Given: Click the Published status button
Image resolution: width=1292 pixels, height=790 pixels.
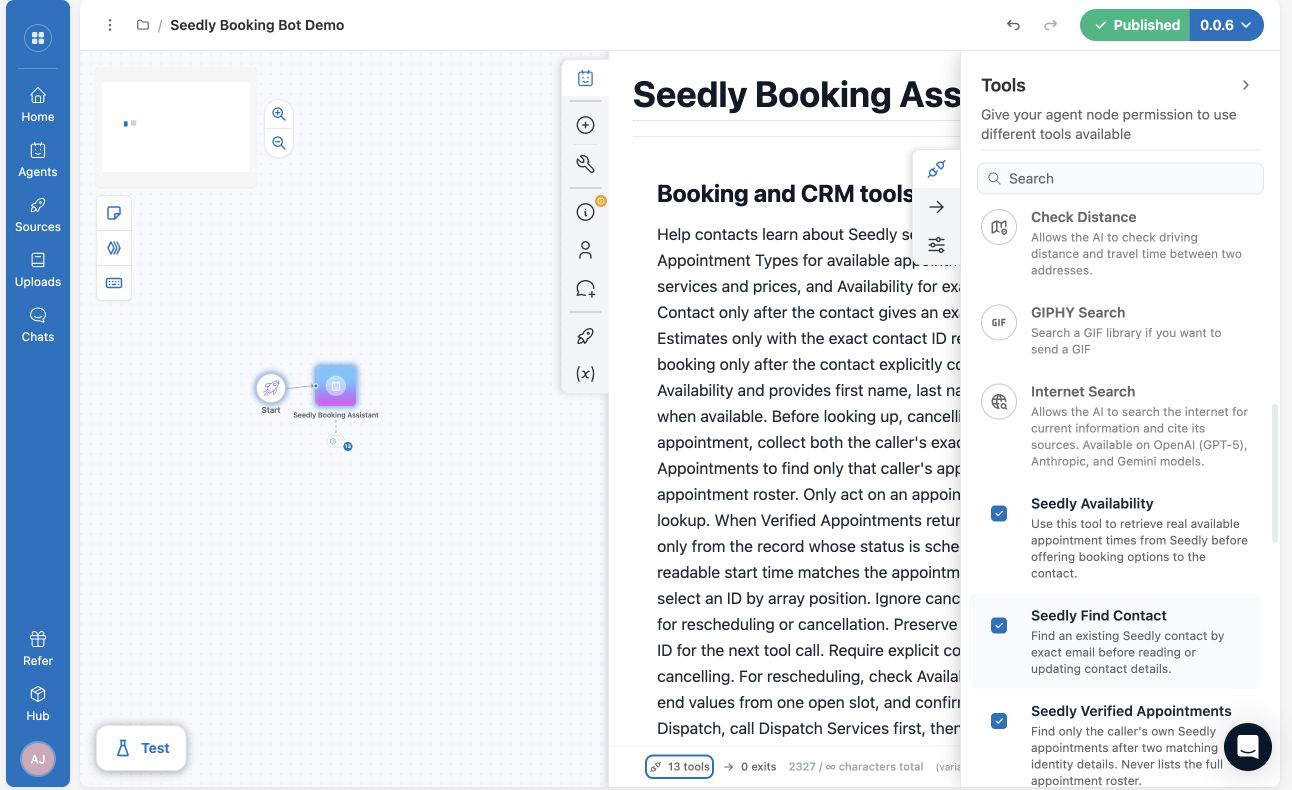Looking at the screenshot, I should click(1135, 25).
